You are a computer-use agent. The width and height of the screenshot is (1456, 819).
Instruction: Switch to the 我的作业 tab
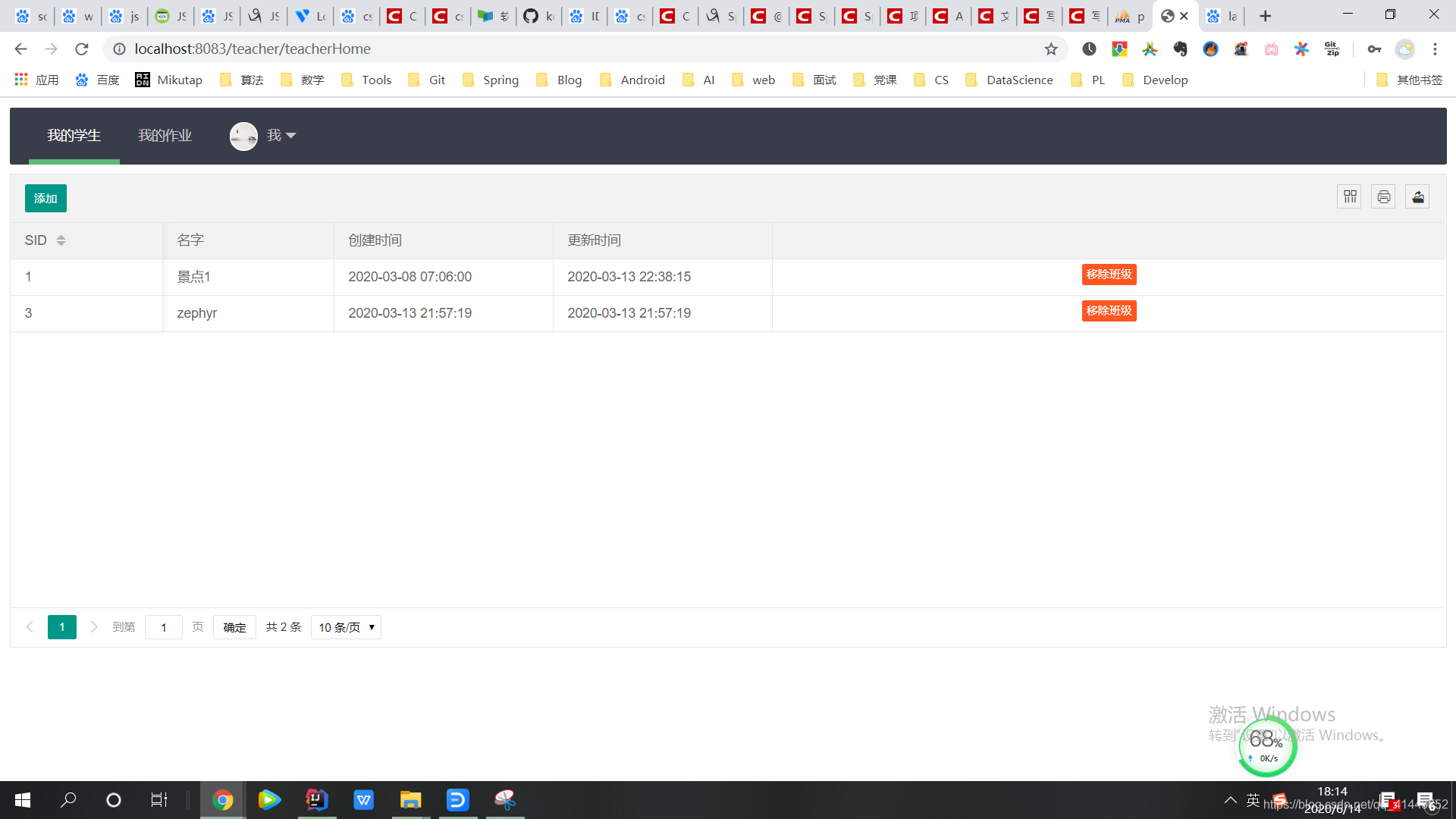(x=165, y=136)
